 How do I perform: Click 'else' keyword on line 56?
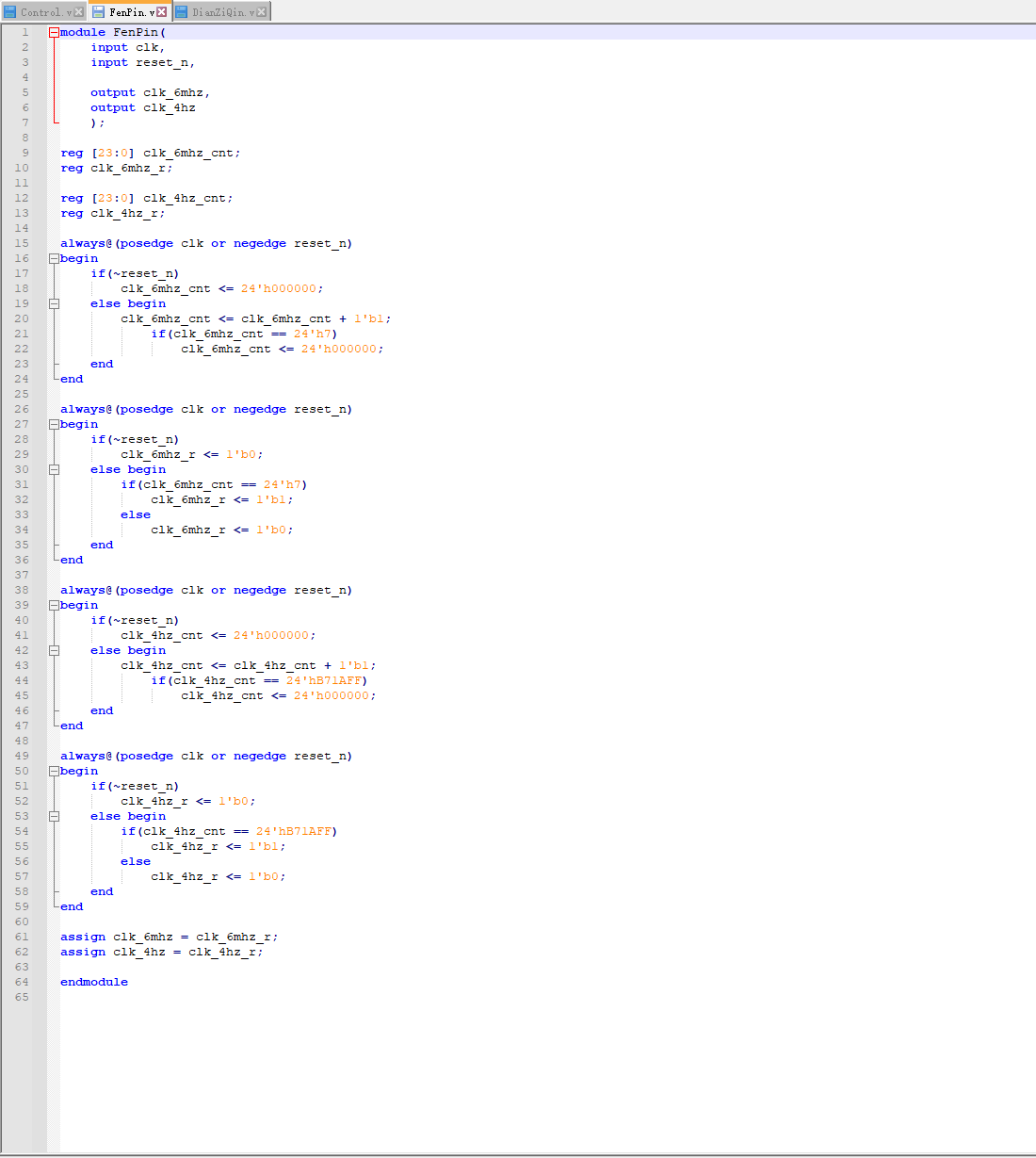click(136, 861)
